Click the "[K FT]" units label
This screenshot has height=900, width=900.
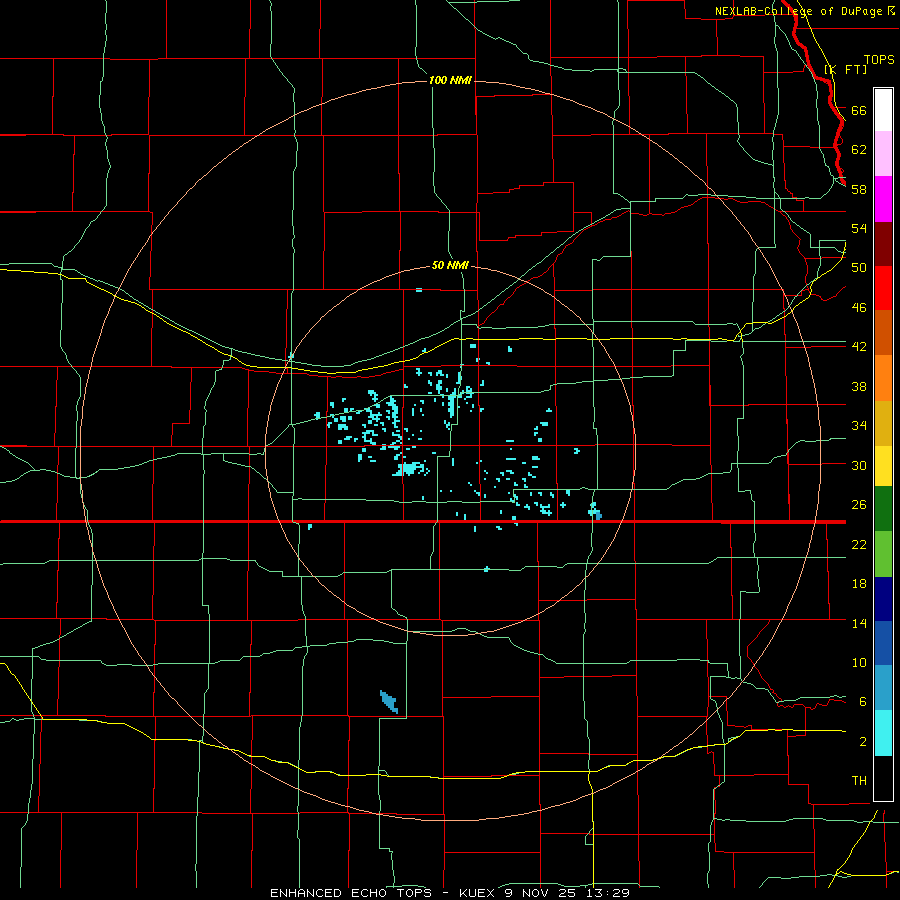pos(845,70)
